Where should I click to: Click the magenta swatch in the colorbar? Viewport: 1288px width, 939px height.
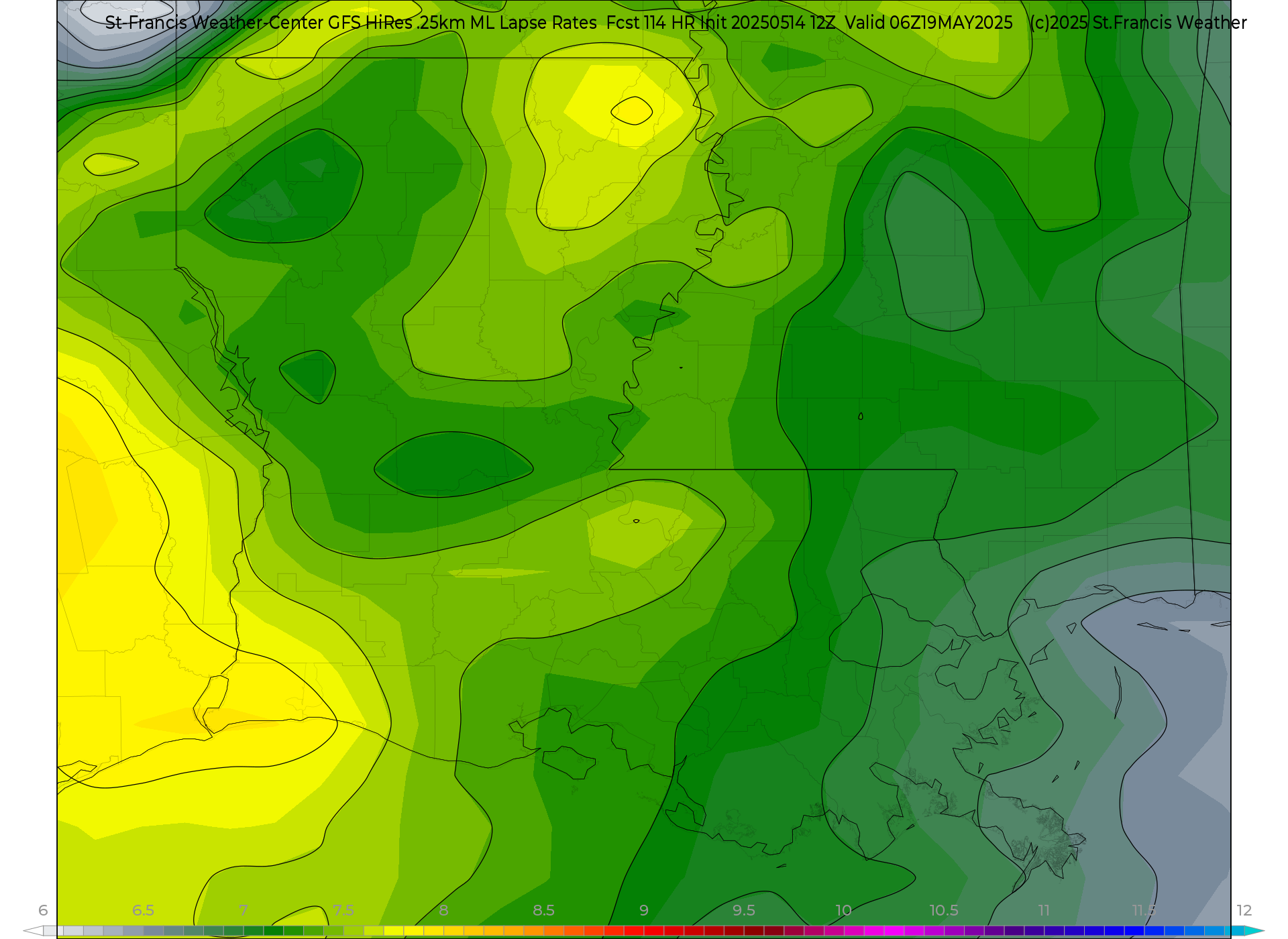coord(894,931)
